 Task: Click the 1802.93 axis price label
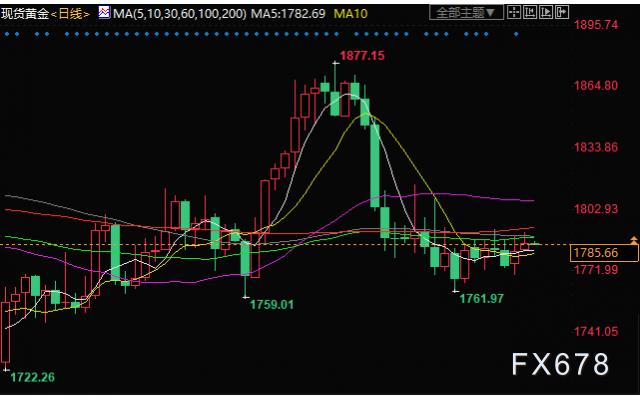[x=596, y=209]
